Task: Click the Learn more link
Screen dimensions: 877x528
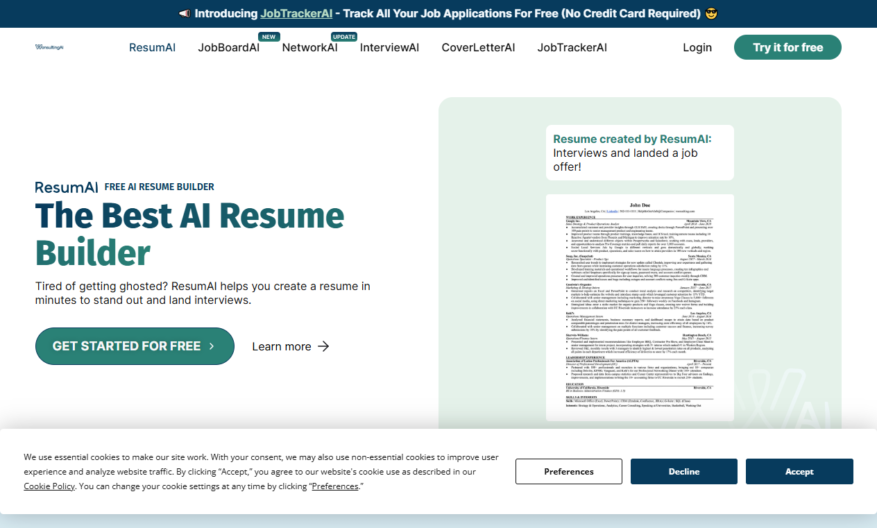Action: (x=290, y=346)
